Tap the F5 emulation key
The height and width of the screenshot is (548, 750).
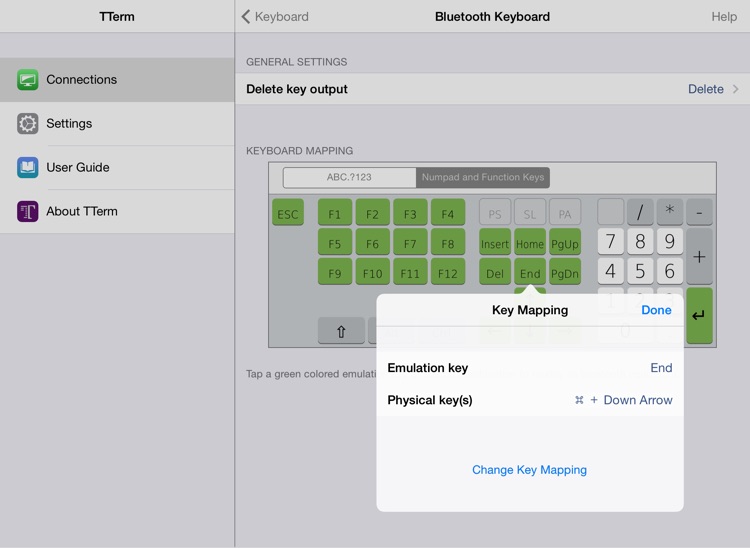tap(335, 242)
